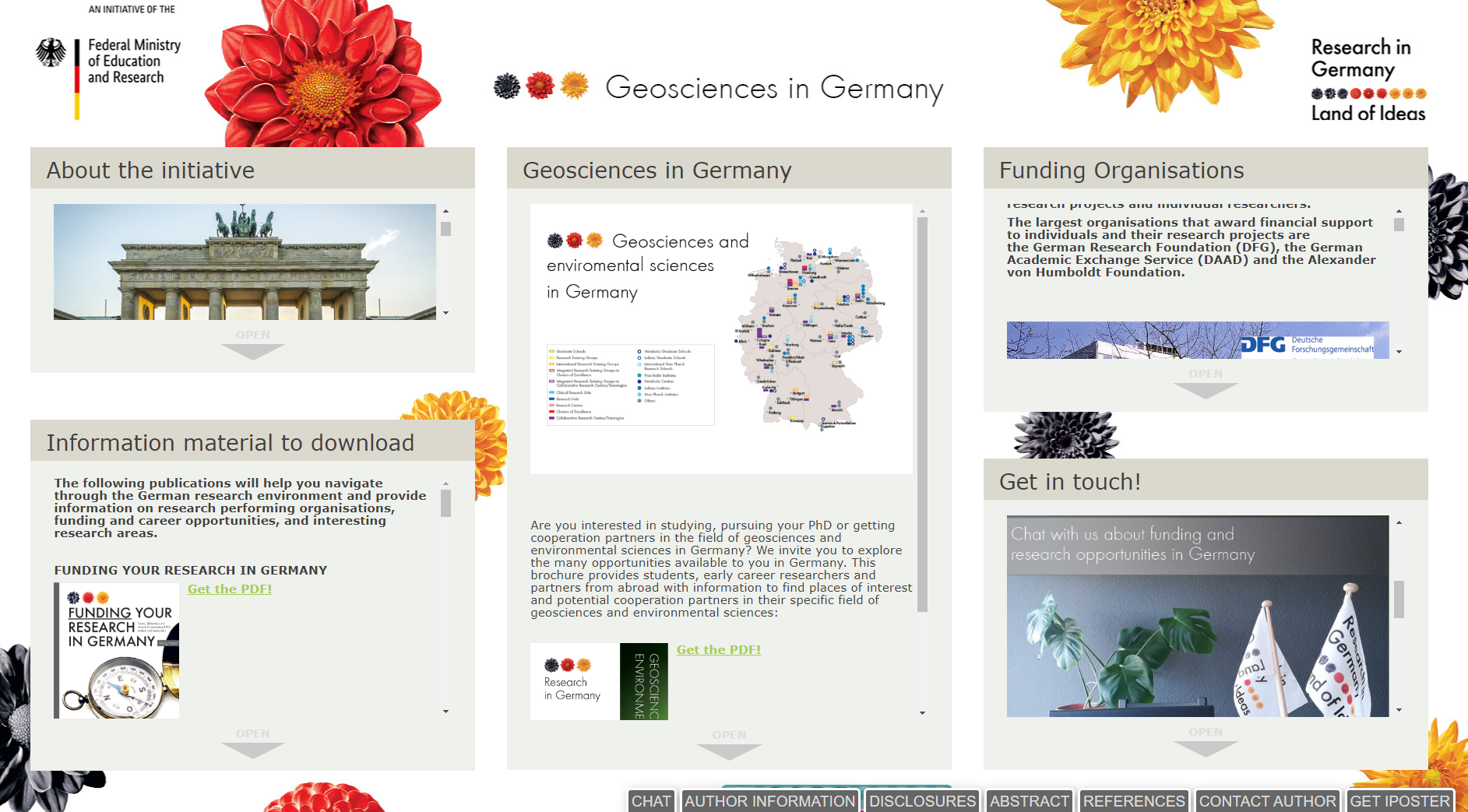Click the Funding Your Research brochure cover
The height and width of the screenshot is (812, 1468).
point(118,651)
